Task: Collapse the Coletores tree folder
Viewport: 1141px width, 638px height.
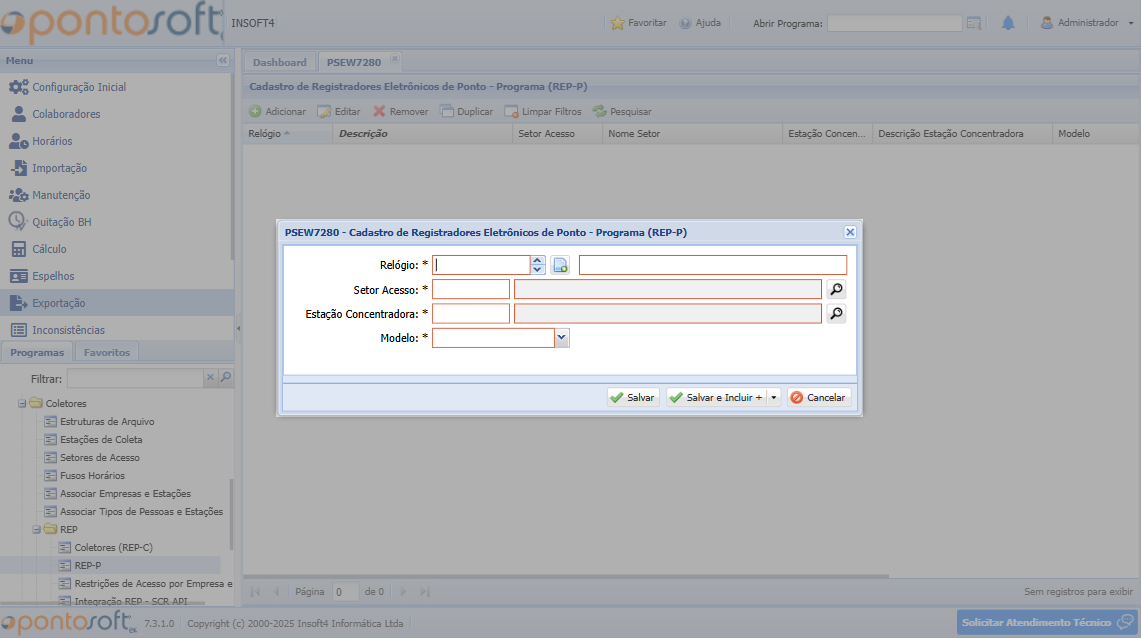Action: pos(22,404)
